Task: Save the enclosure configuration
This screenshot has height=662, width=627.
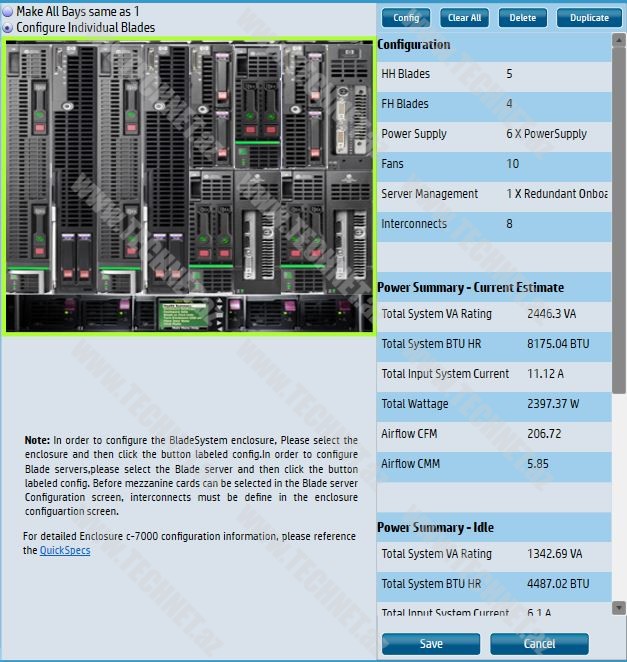Action: [x=431, y=643]
